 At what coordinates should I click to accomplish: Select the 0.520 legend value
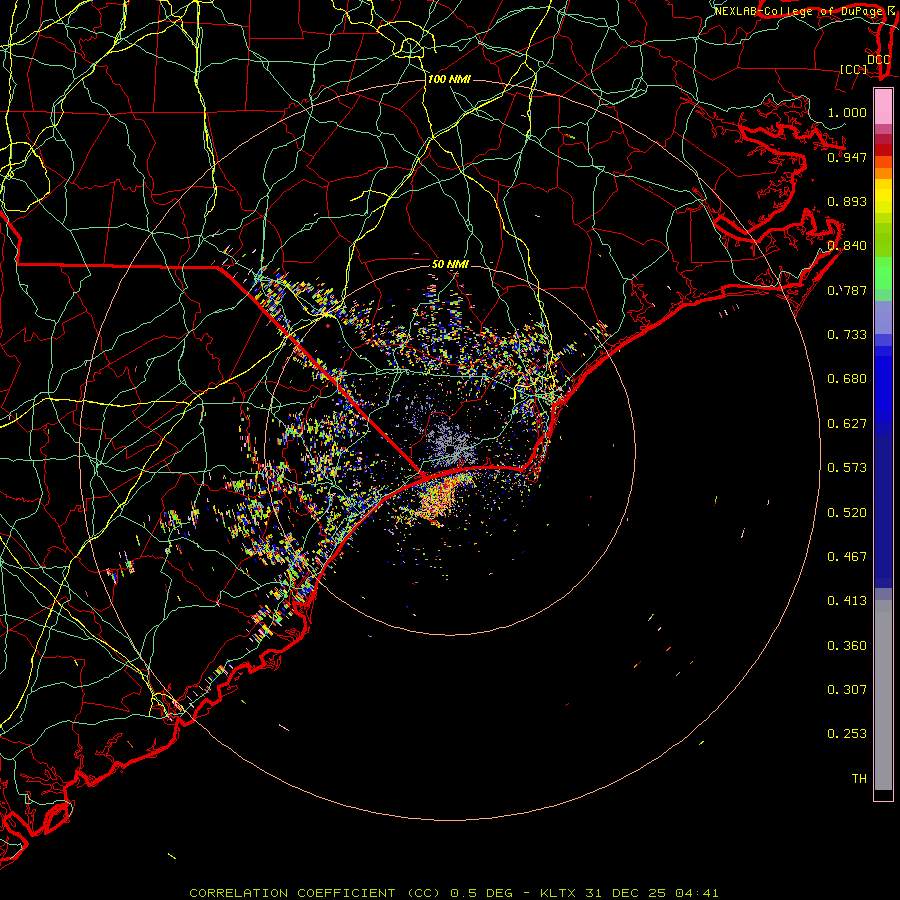(x=847, y=512)
